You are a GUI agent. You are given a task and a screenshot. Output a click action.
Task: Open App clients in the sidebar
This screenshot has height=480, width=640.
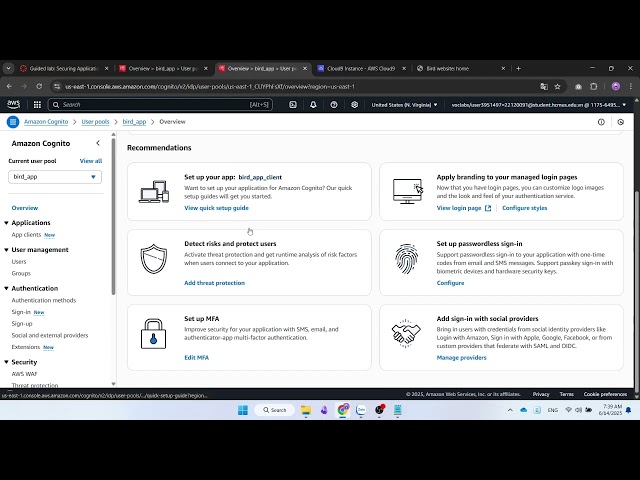click(27, 235)
